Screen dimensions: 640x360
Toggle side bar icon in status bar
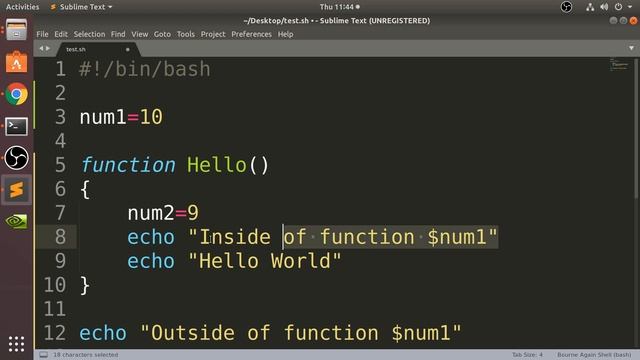click(x=43, y=355)
